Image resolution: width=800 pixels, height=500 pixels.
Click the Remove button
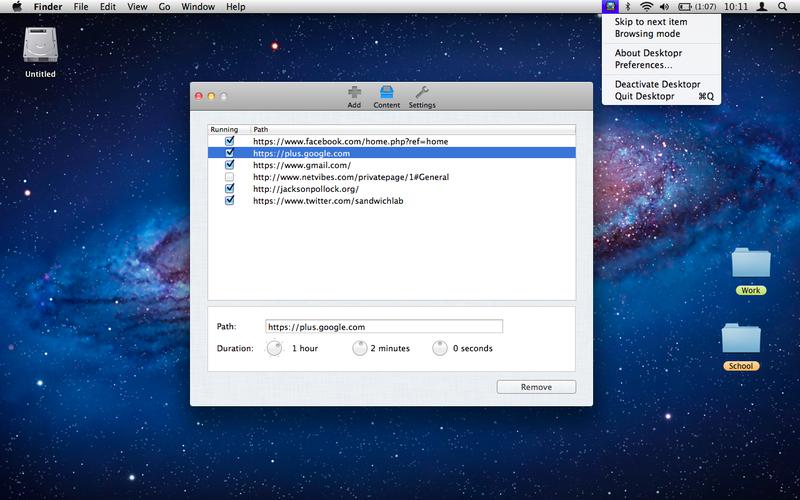(x=536, y=387)
